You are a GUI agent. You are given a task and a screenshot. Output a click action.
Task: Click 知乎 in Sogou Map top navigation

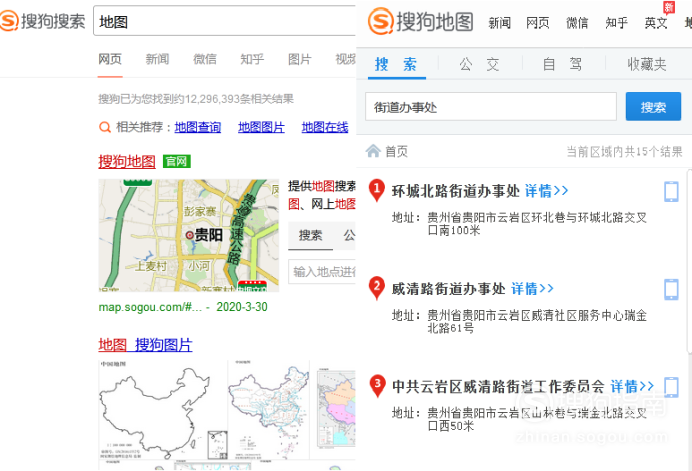617,23
